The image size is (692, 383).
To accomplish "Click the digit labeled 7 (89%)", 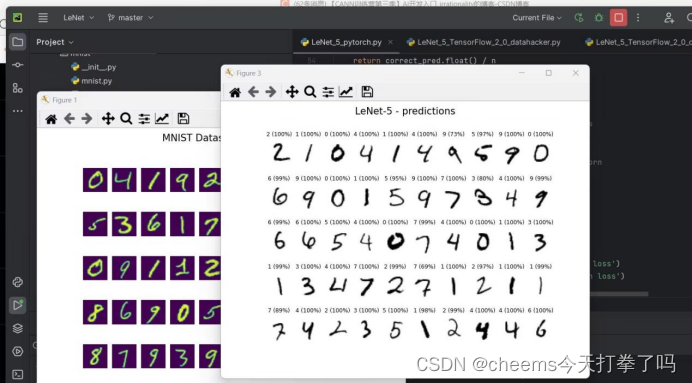I will click(278, 330).
